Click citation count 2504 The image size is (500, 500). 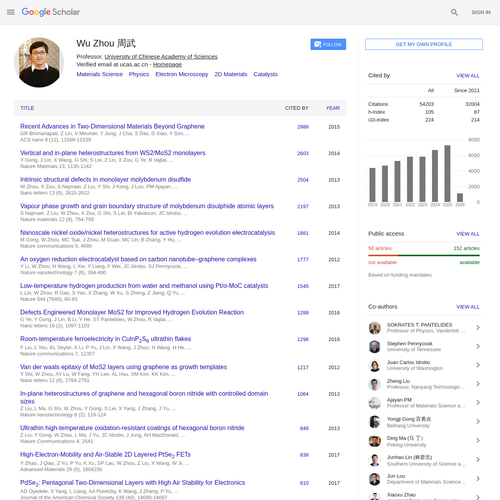[x=303, y=180]
